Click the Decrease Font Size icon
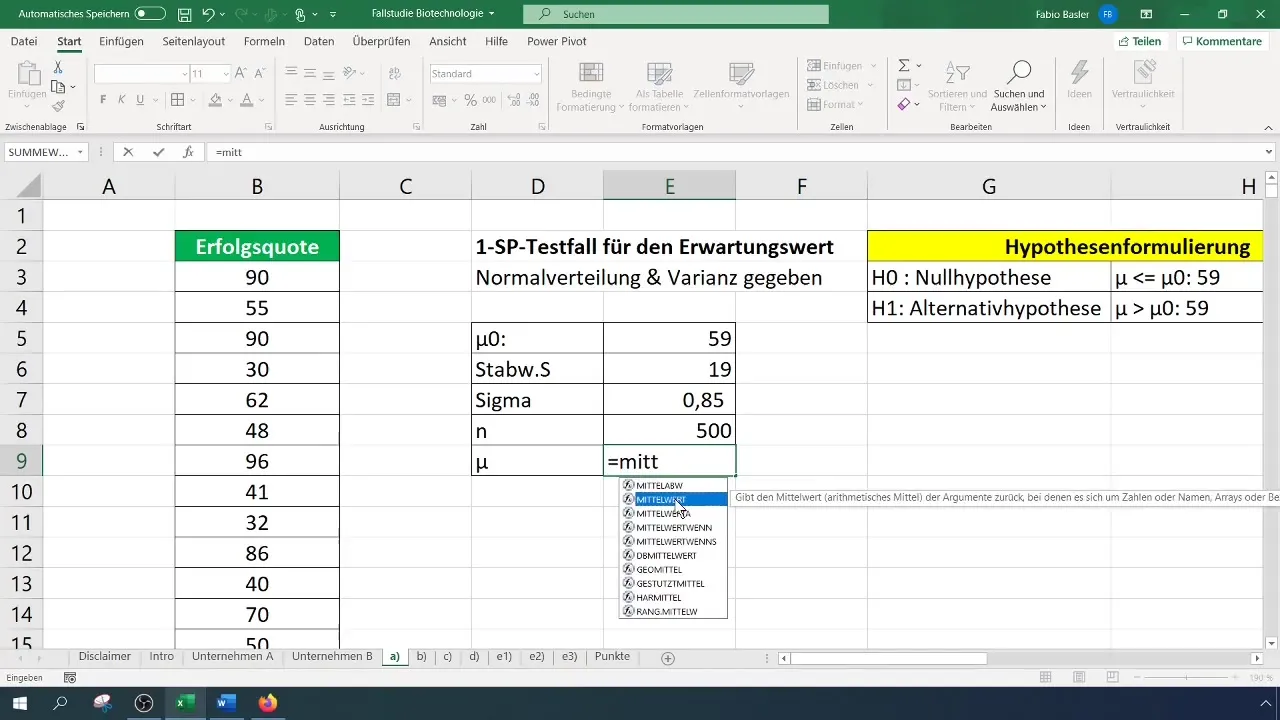Viewport: 1280px width, 720px height. coord(260,74)
